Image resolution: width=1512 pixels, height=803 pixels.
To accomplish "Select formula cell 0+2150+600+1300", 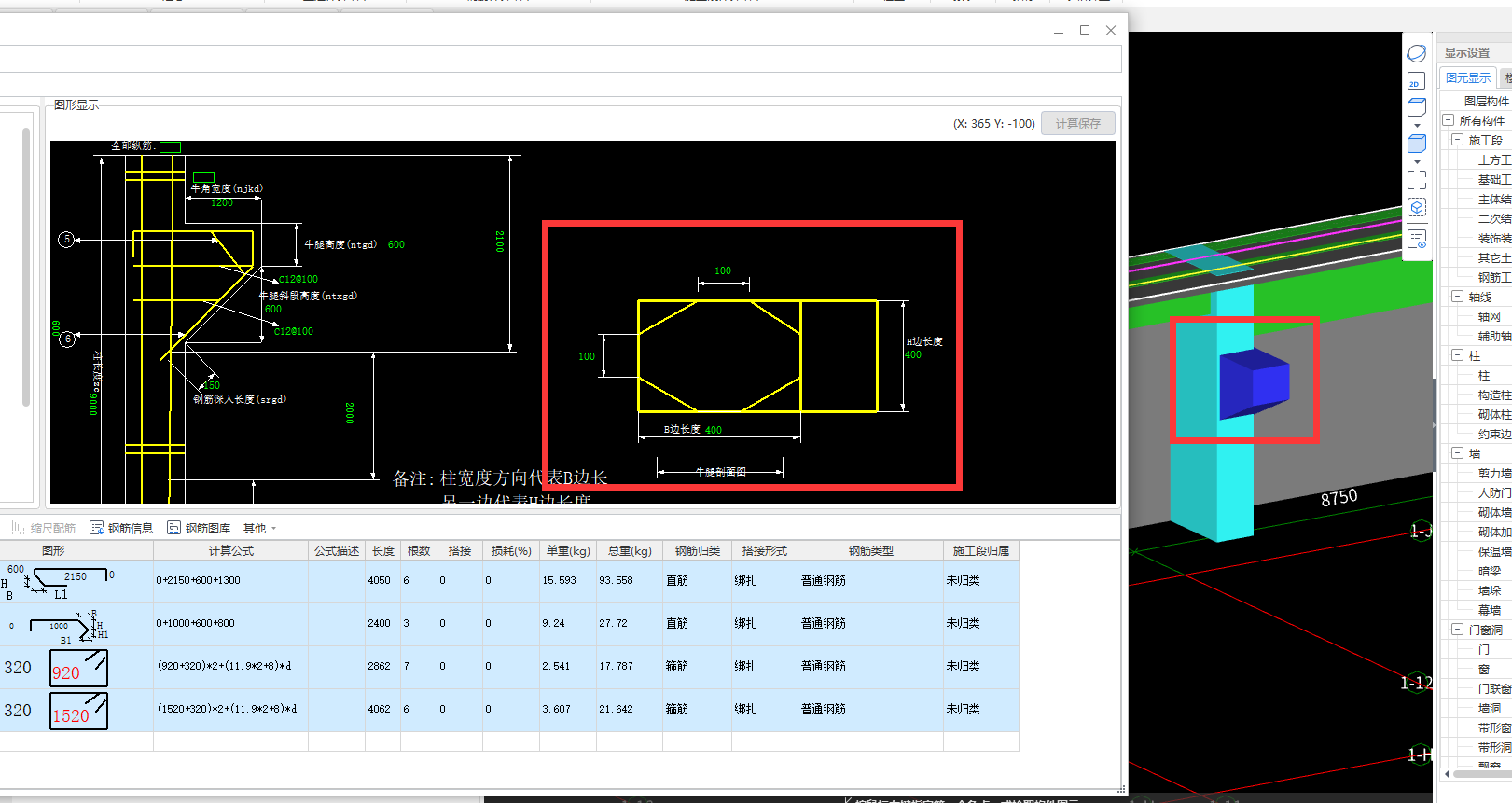I will pyautogui.click(x=230, y=581).
